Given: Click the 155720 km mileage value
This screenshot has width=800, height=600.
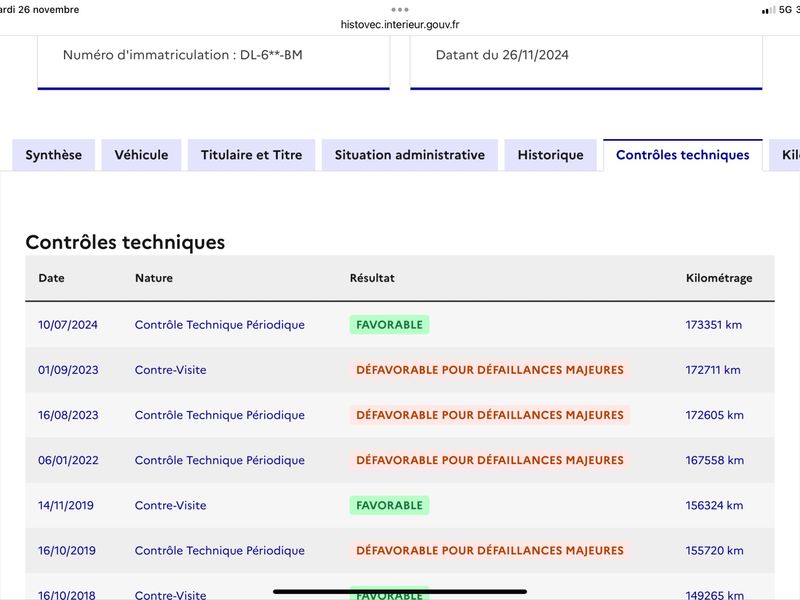Looking at the screenshot, I should [x=714, y=551].
